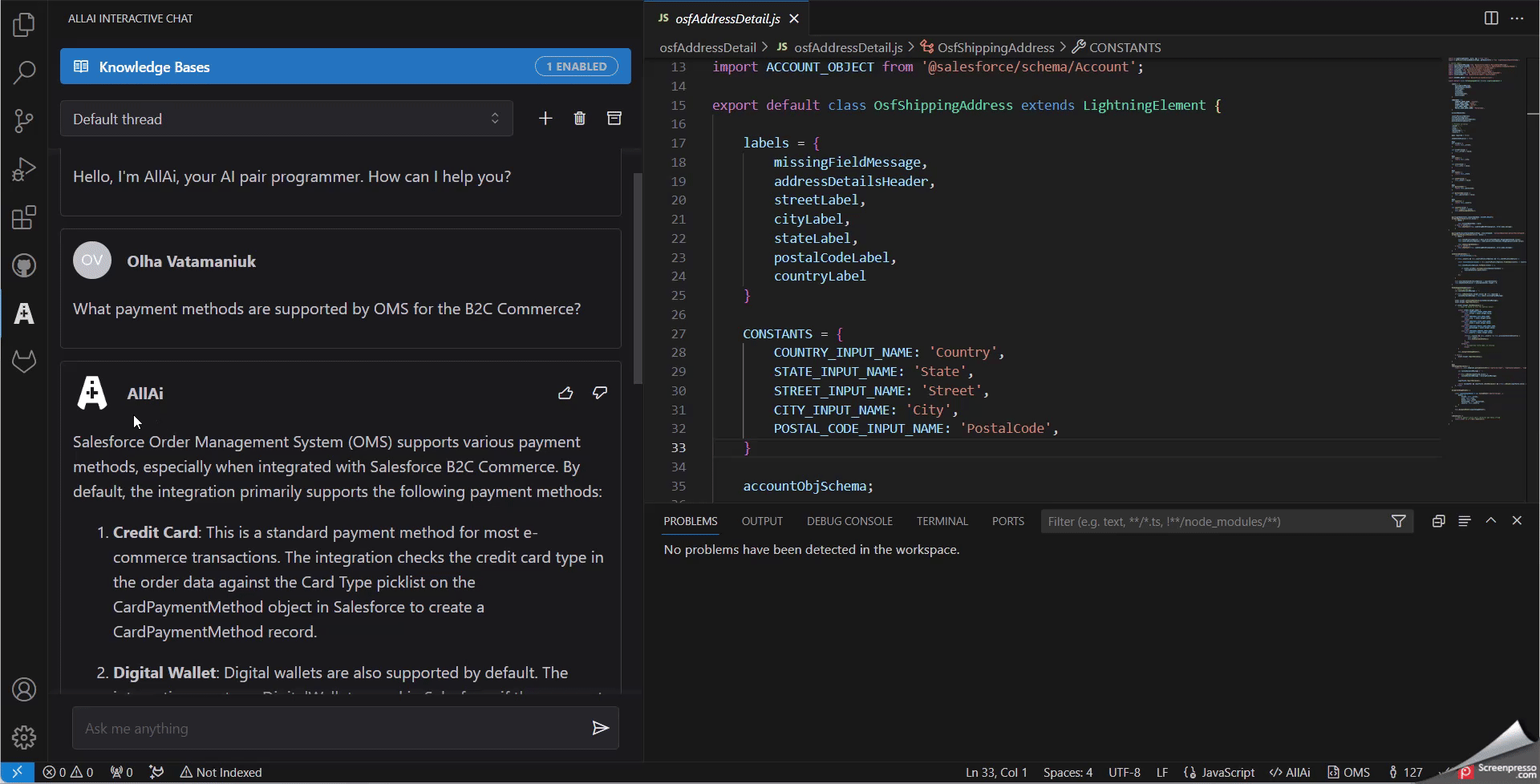Click the OsfShippingAddress breadcrumb

point(995,47)
